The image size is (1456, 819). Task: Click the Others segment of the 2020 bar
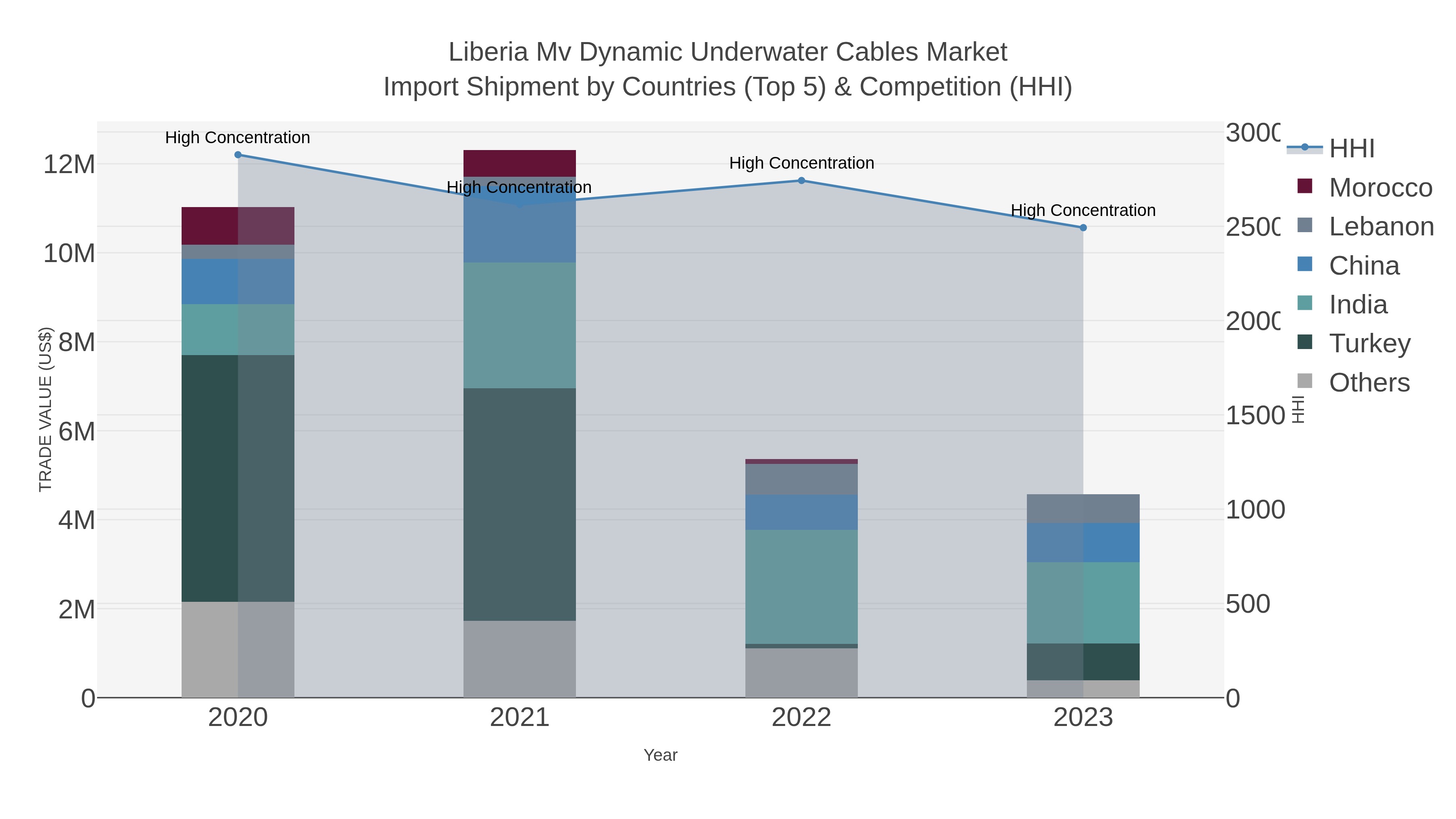238,650
